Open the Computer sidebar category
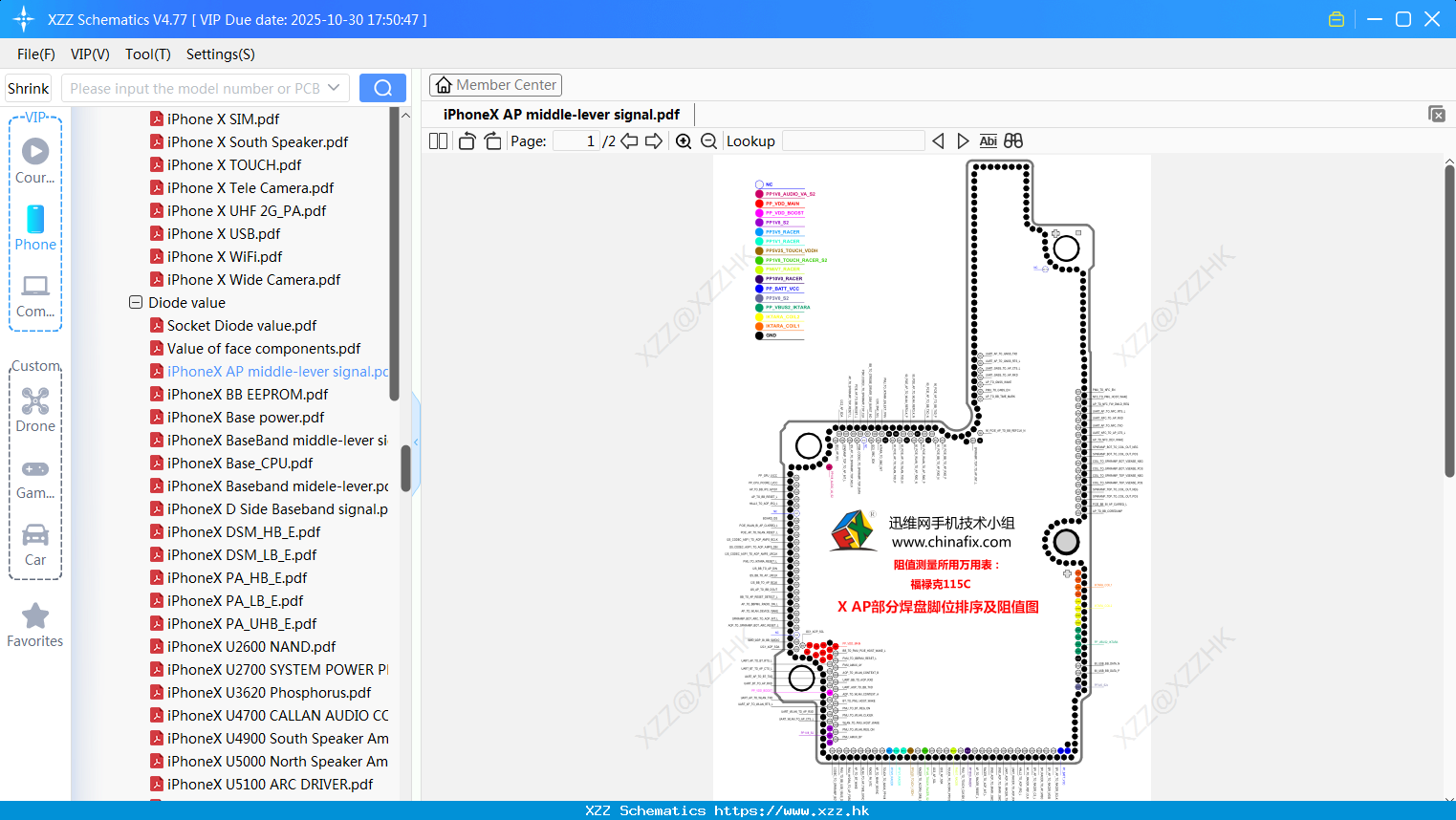This screenshot has width=1456, height=820. tap(35, 296)
